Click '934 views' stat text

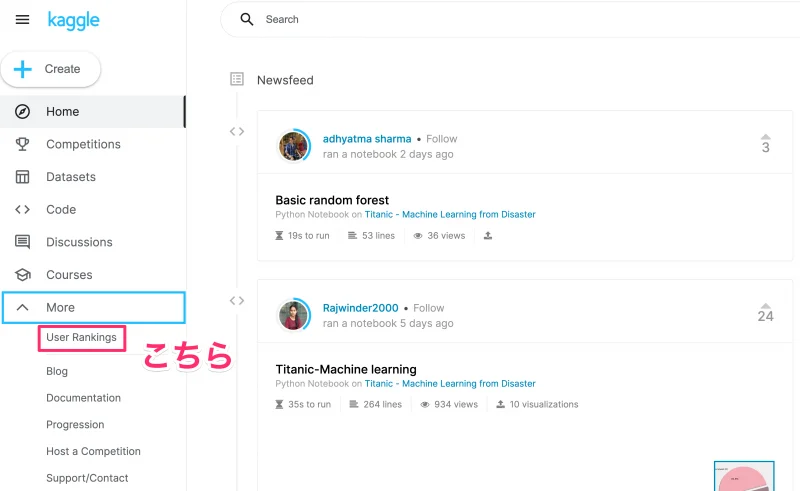coord(456,404)
